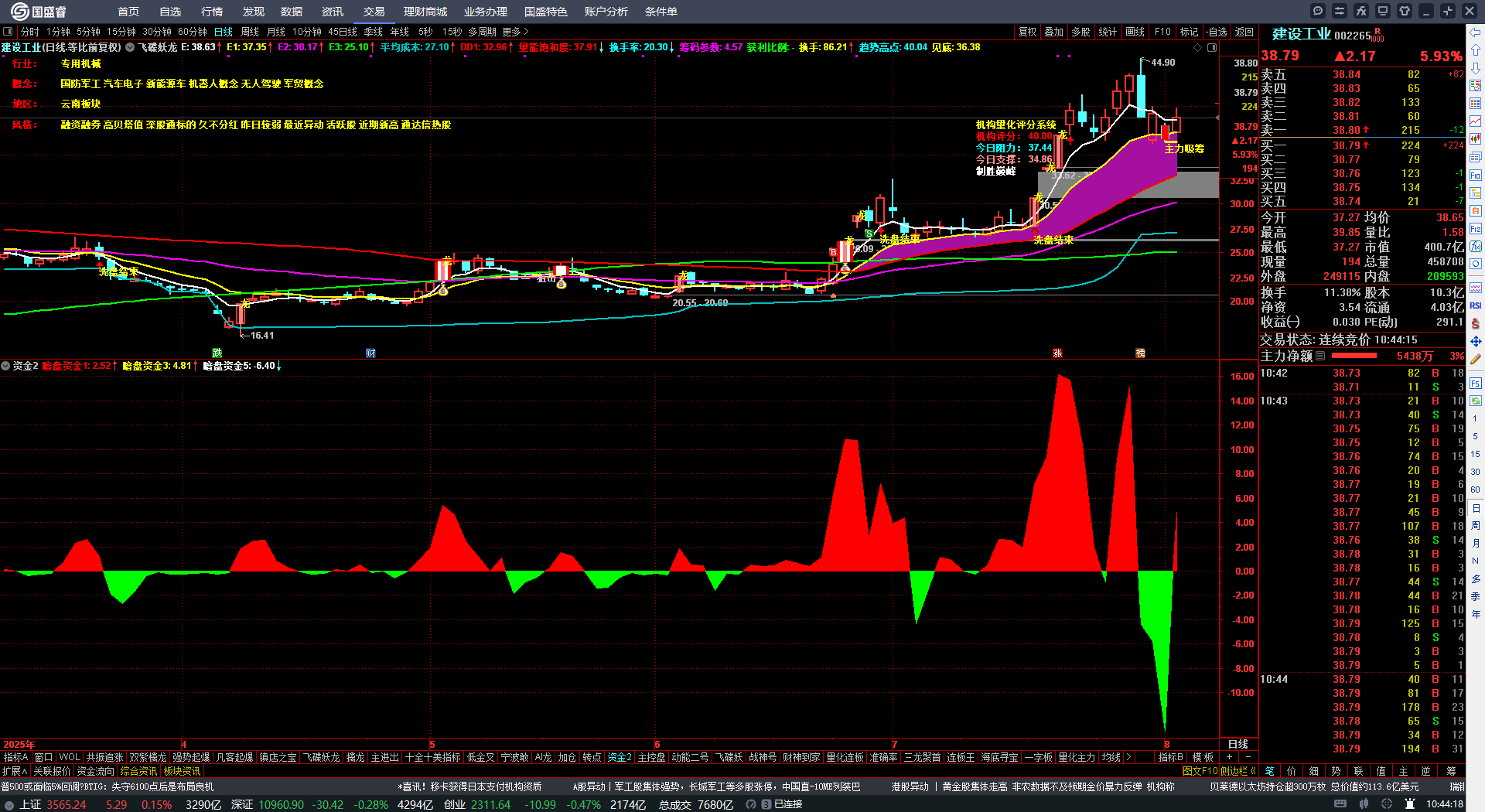Open the list icon beside 主力净额
The width and height of the screenshot is (1485, 812).
[1320, 357]
